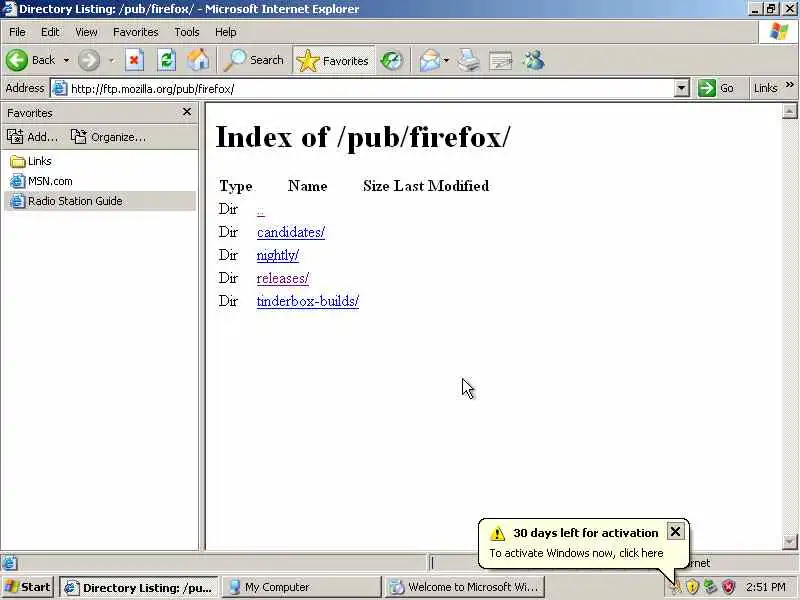Open the Forward history dropdown arrow
This screenshot has height=600, width=800.
111,60
